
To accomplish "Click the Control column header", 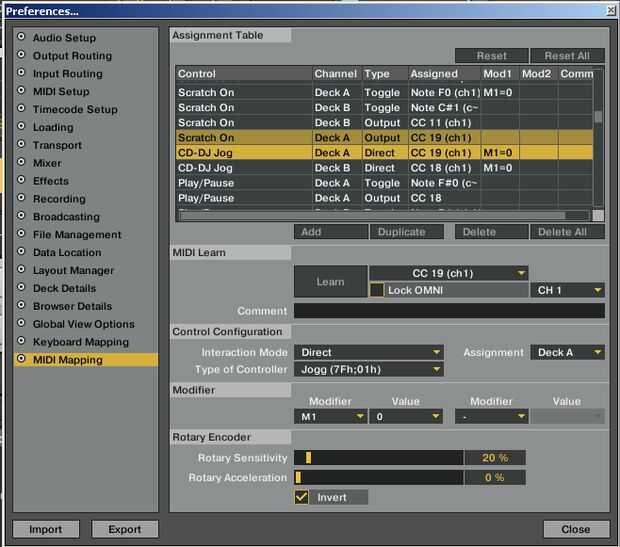I will 244,74.
